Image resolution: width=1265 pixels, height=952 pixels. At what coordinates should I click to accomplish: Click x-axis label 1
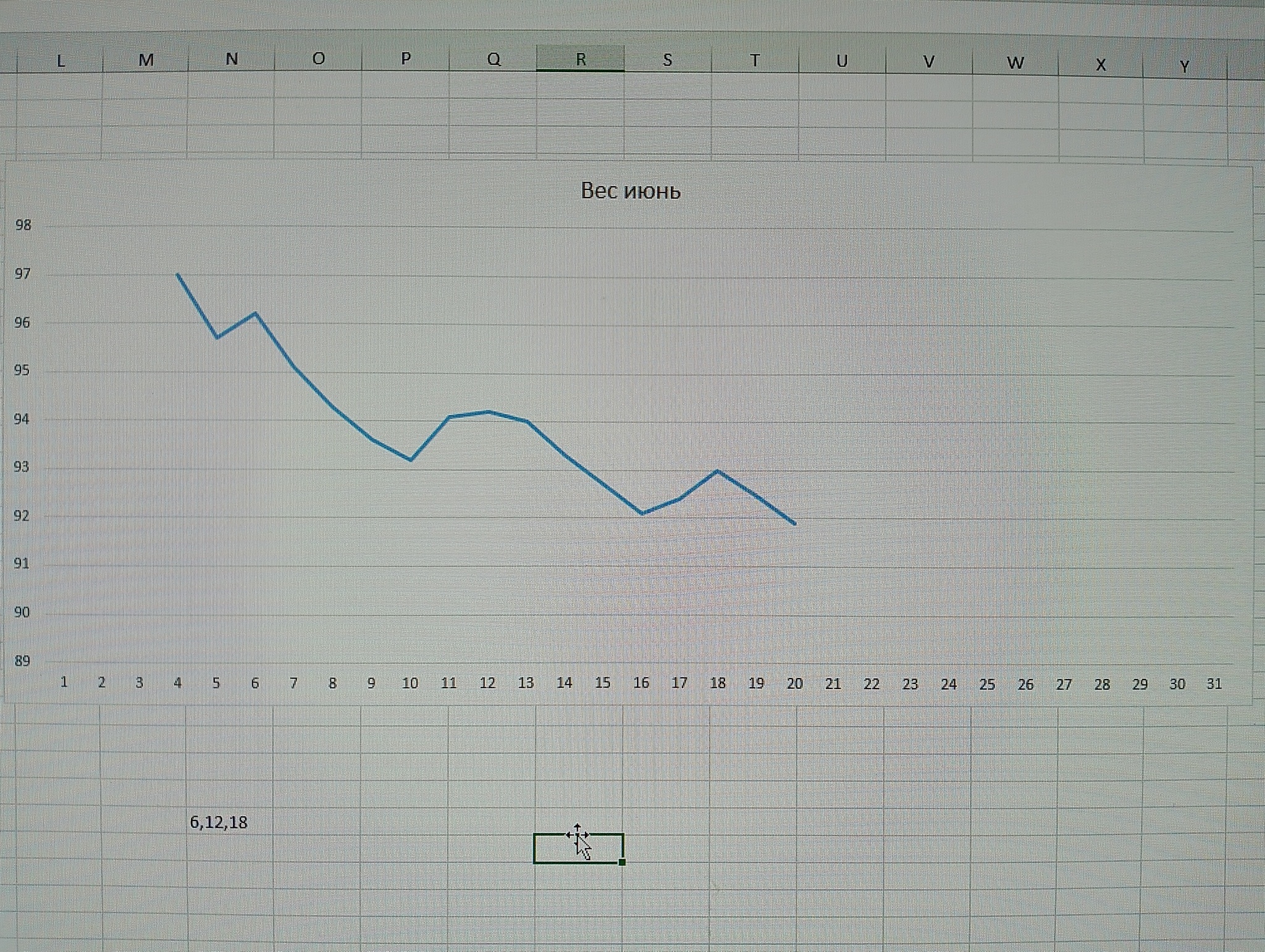(64, 682)
